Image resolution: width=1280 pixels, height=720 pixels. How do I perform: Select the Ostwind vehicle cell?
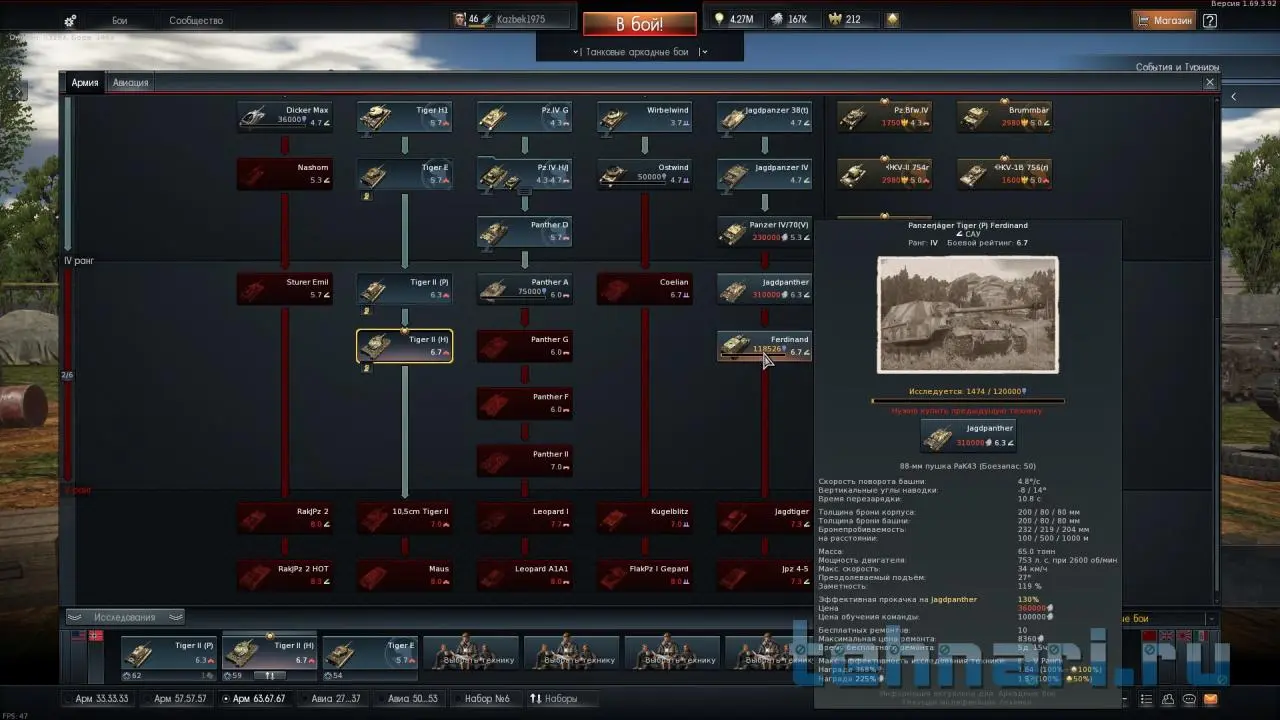[x=645, y=174]
